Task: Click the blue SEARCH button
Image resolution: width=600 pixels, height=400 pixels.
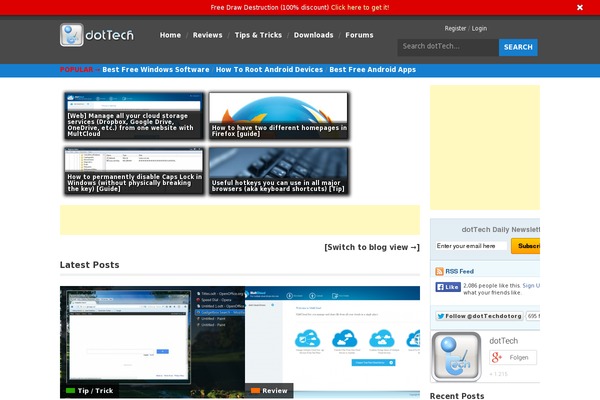Action: coord(518,47)
